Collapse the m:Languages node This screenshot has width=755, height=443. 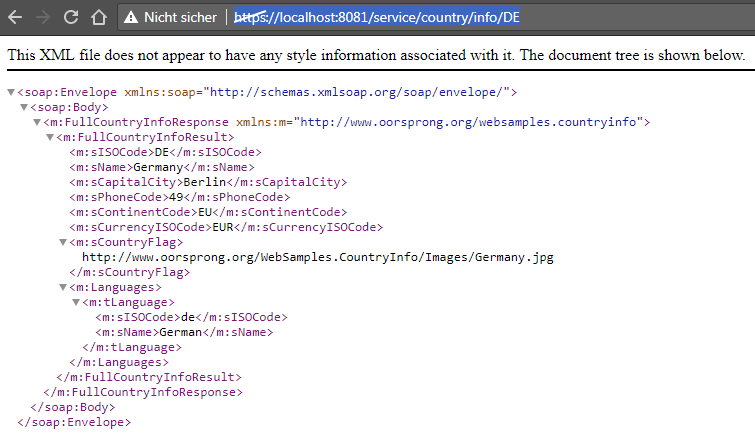coord(63,287)
